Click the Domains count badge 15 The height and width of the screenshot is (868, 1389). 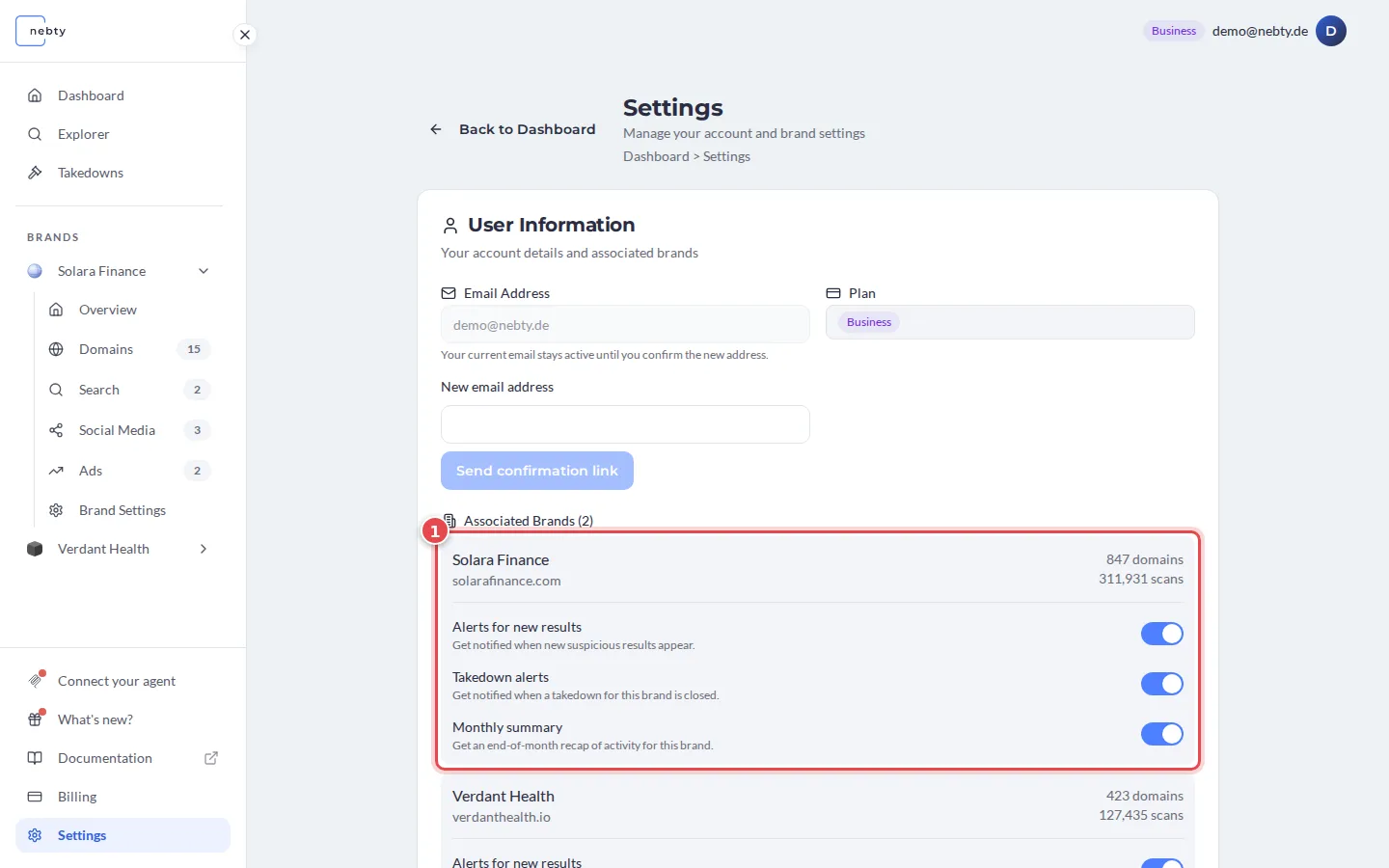(x=194, y=349)
